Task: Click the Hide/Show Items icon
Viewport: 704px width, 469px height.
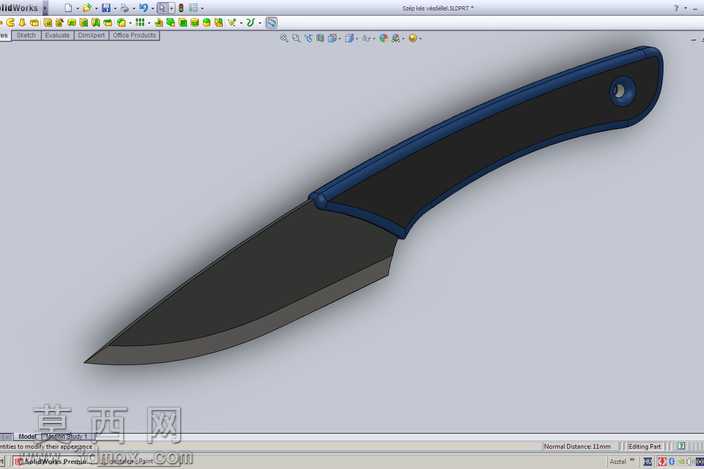Action: (x=366, y=39)
